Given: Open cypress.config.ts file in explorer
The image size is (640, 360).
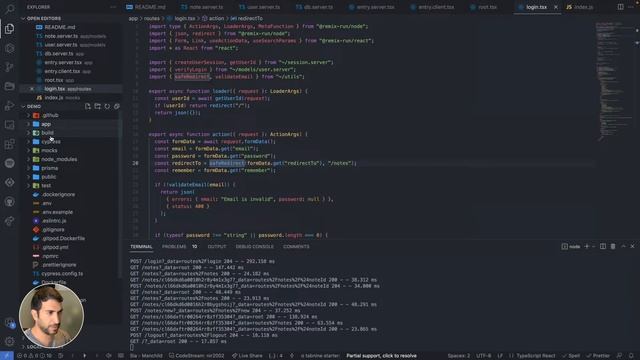Looking at the screenshot, I should click(x=62, y=273).
